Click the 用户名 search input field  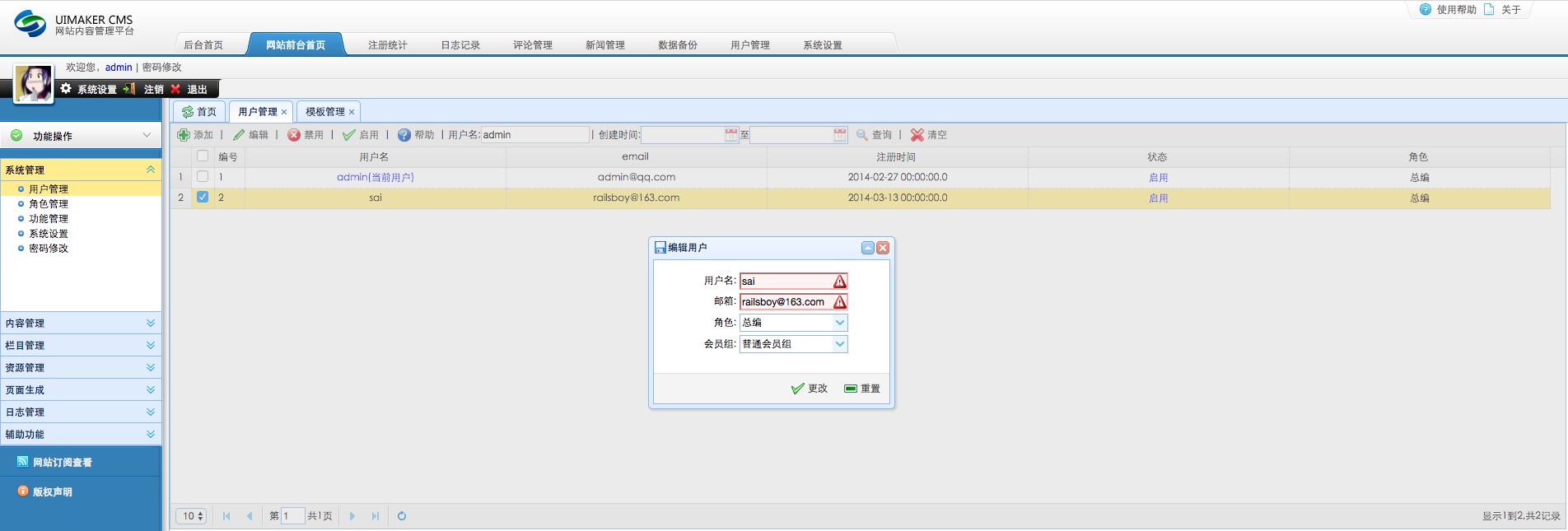pos(535,135)
